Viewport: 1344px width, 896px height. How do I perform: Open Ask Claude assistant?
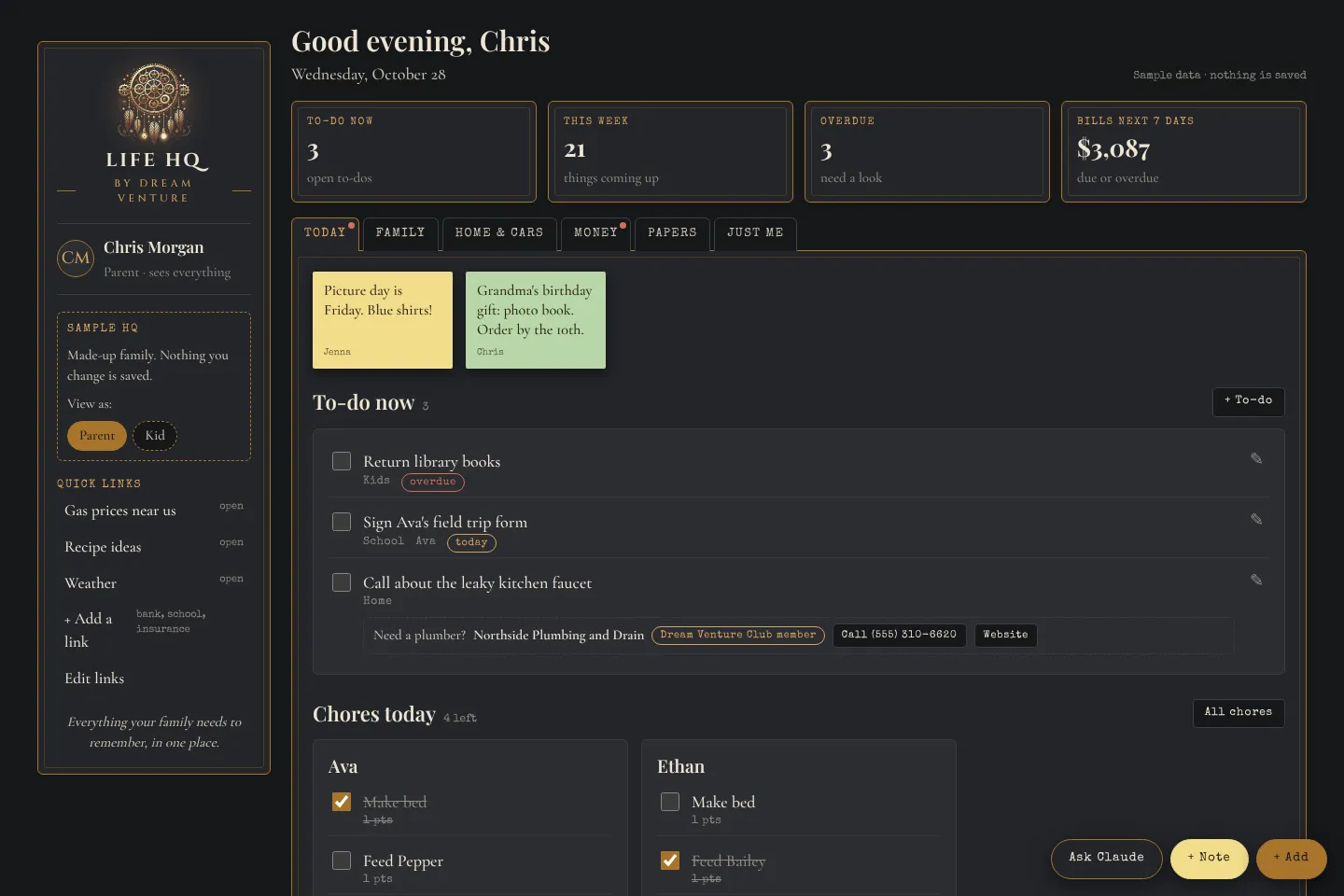coord(1106,858)
